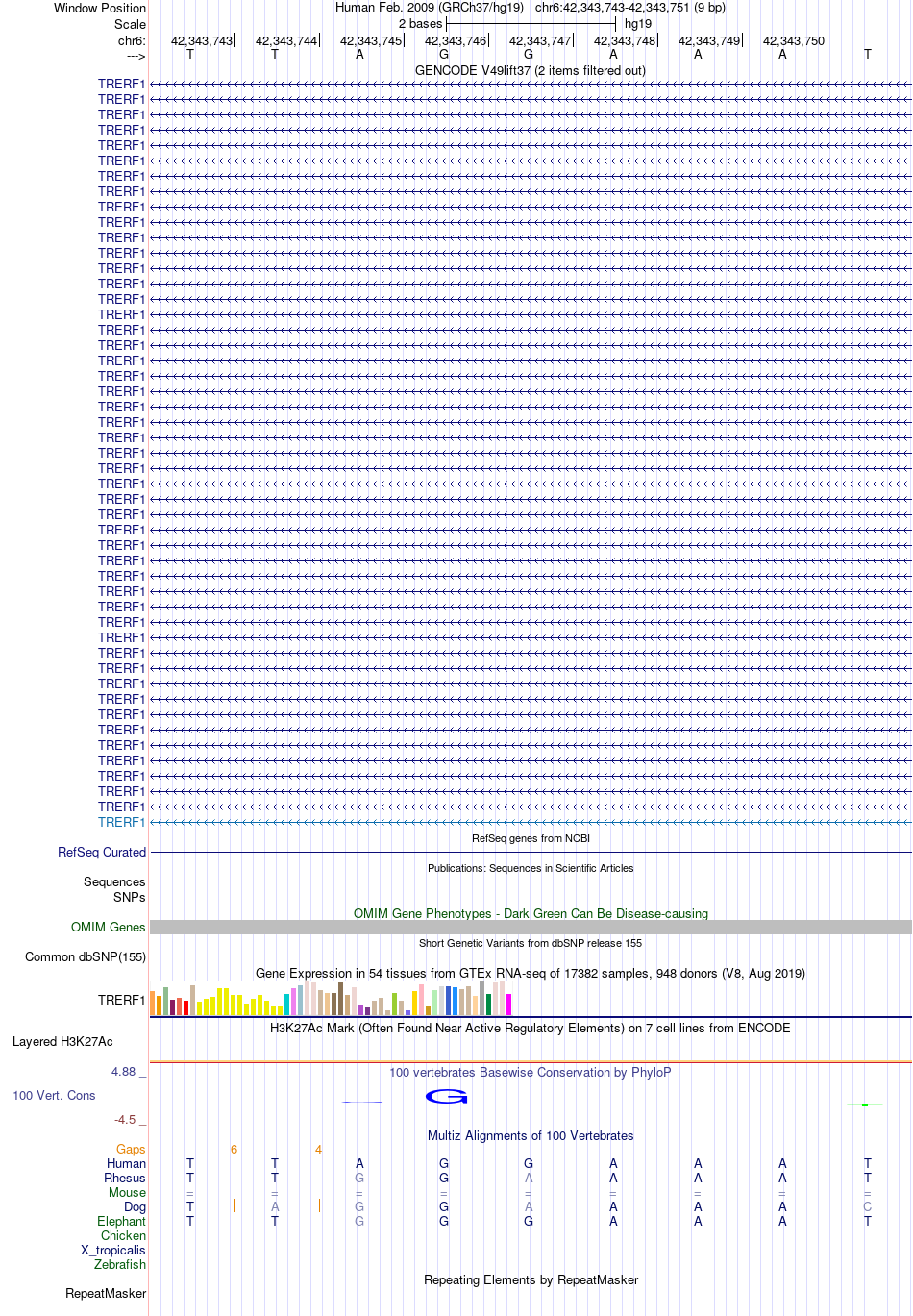Click the X_tropicalis species label
The image size is (913, 1316).
tap(113, 1251)
